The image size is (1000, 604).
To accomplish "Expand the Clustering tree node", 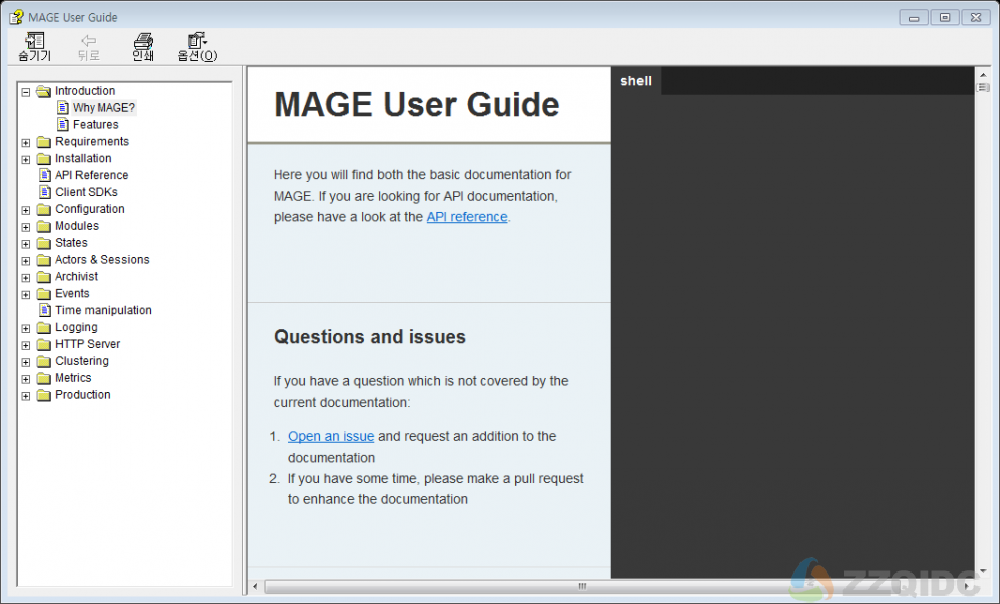I will tap(26, 362).
